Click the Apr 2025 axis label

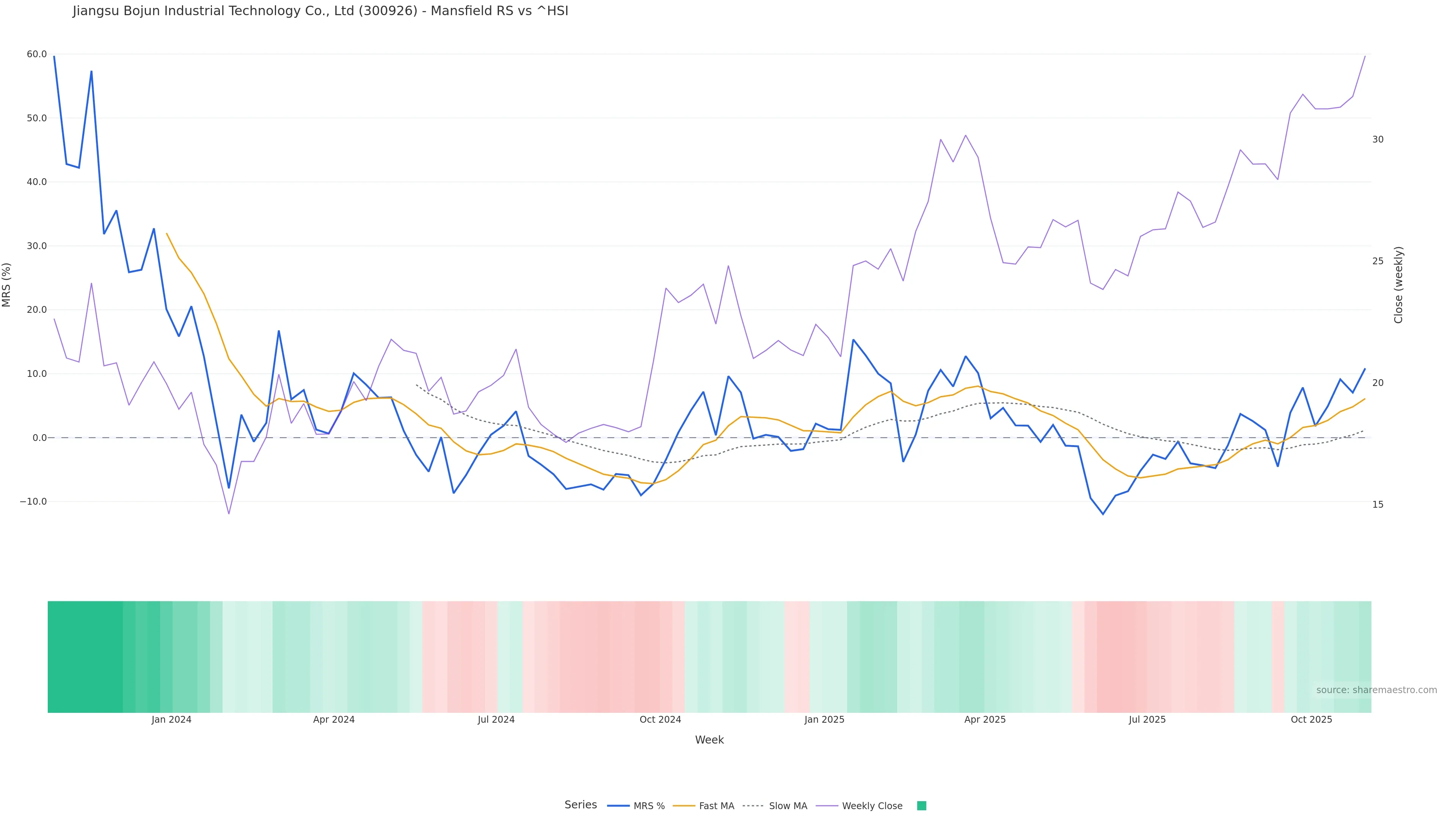click(x=985, y=720)
